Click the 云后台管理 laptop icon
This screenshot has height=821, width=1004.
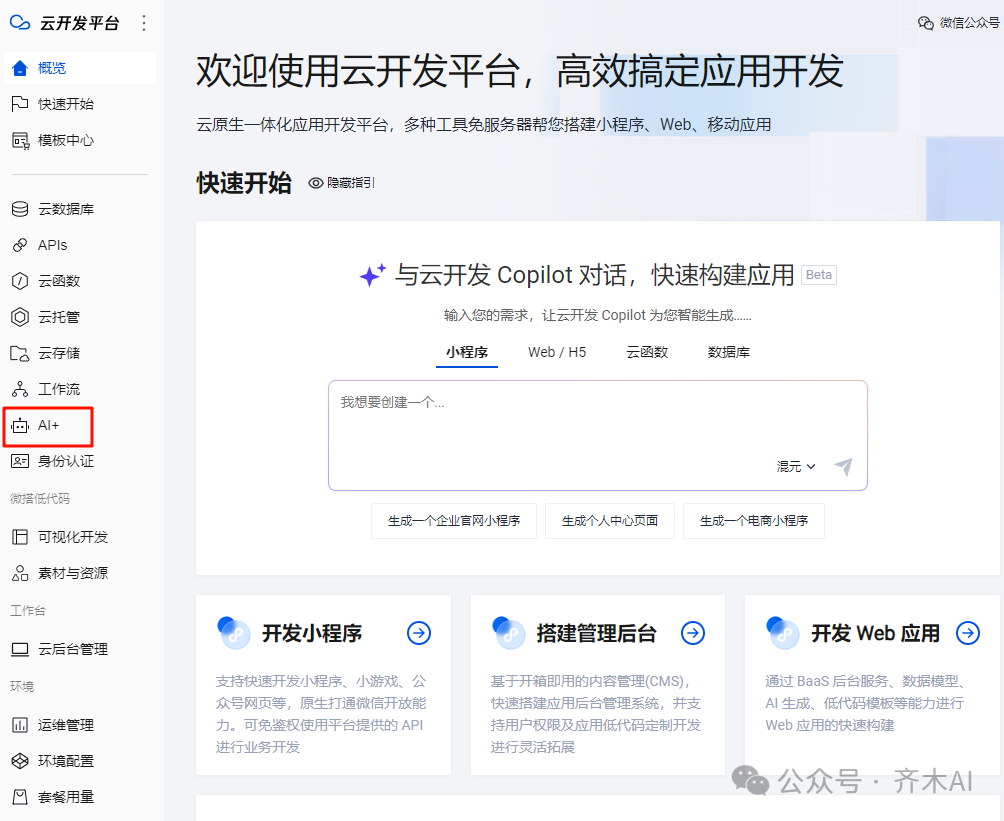(x=20, y=649)
